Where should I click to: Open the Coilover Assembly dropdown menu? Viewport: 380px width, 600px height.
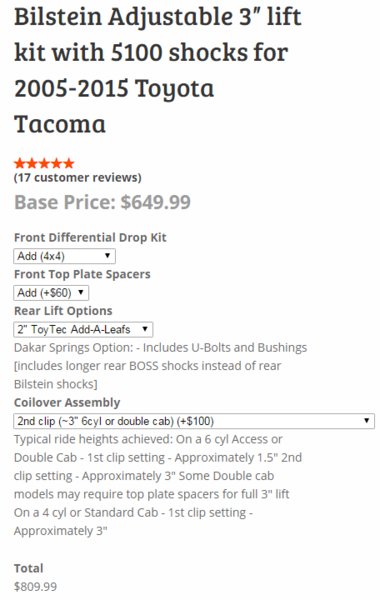[194, 421]
